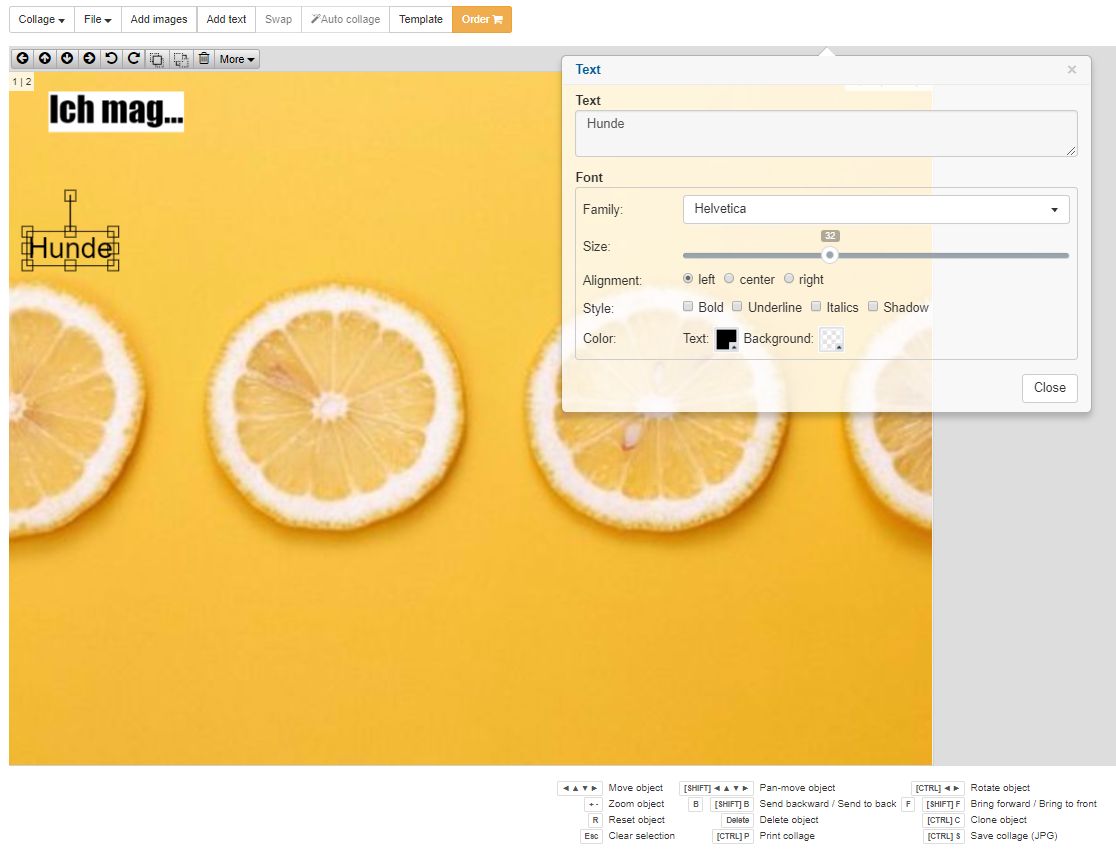Click the move right arrow icon
The width and height of the screenshot is (1116, 851).
[x=89, y=59]
